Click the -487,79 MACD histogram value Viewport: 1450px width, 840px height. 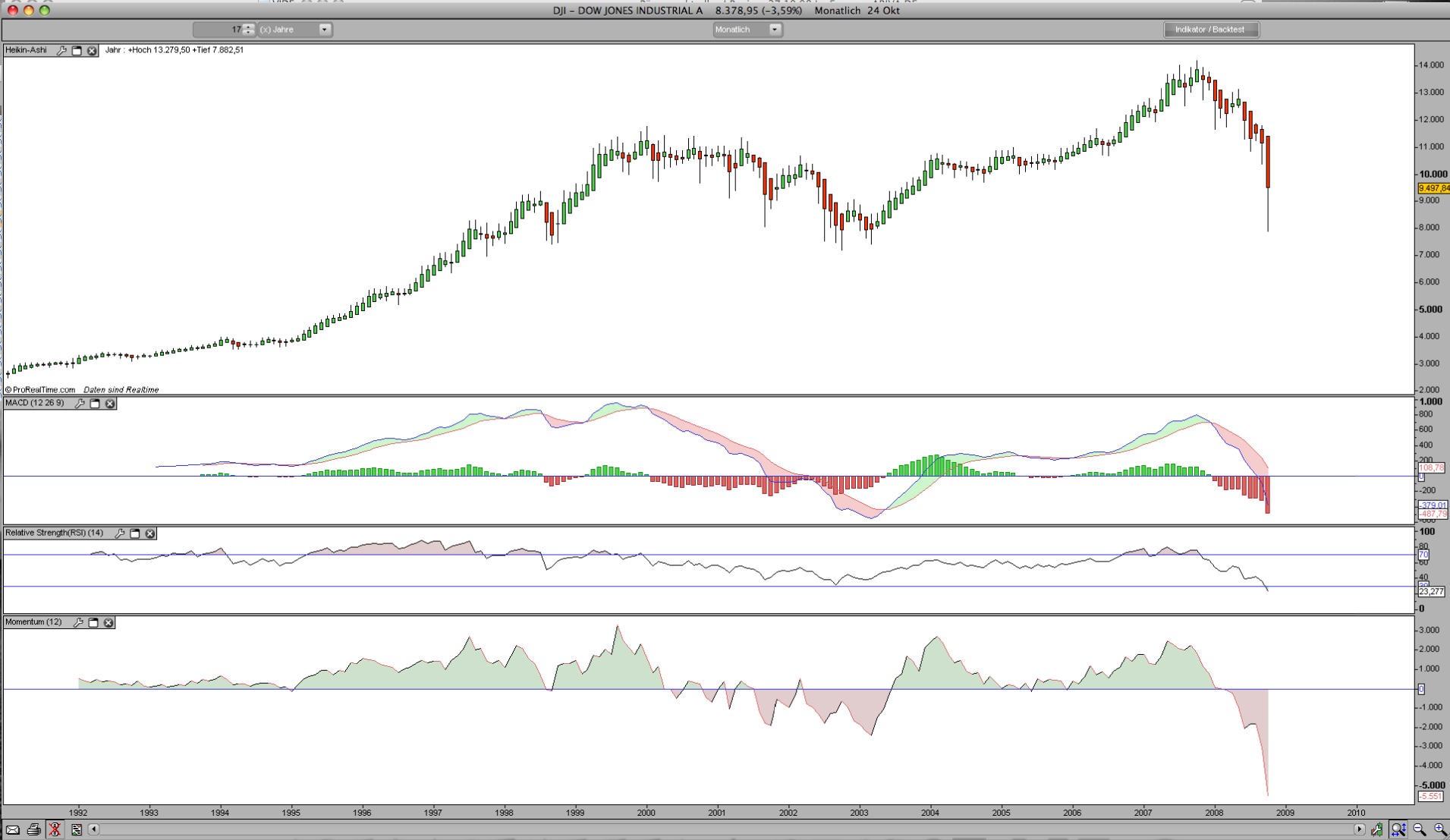coord(1433,514)
